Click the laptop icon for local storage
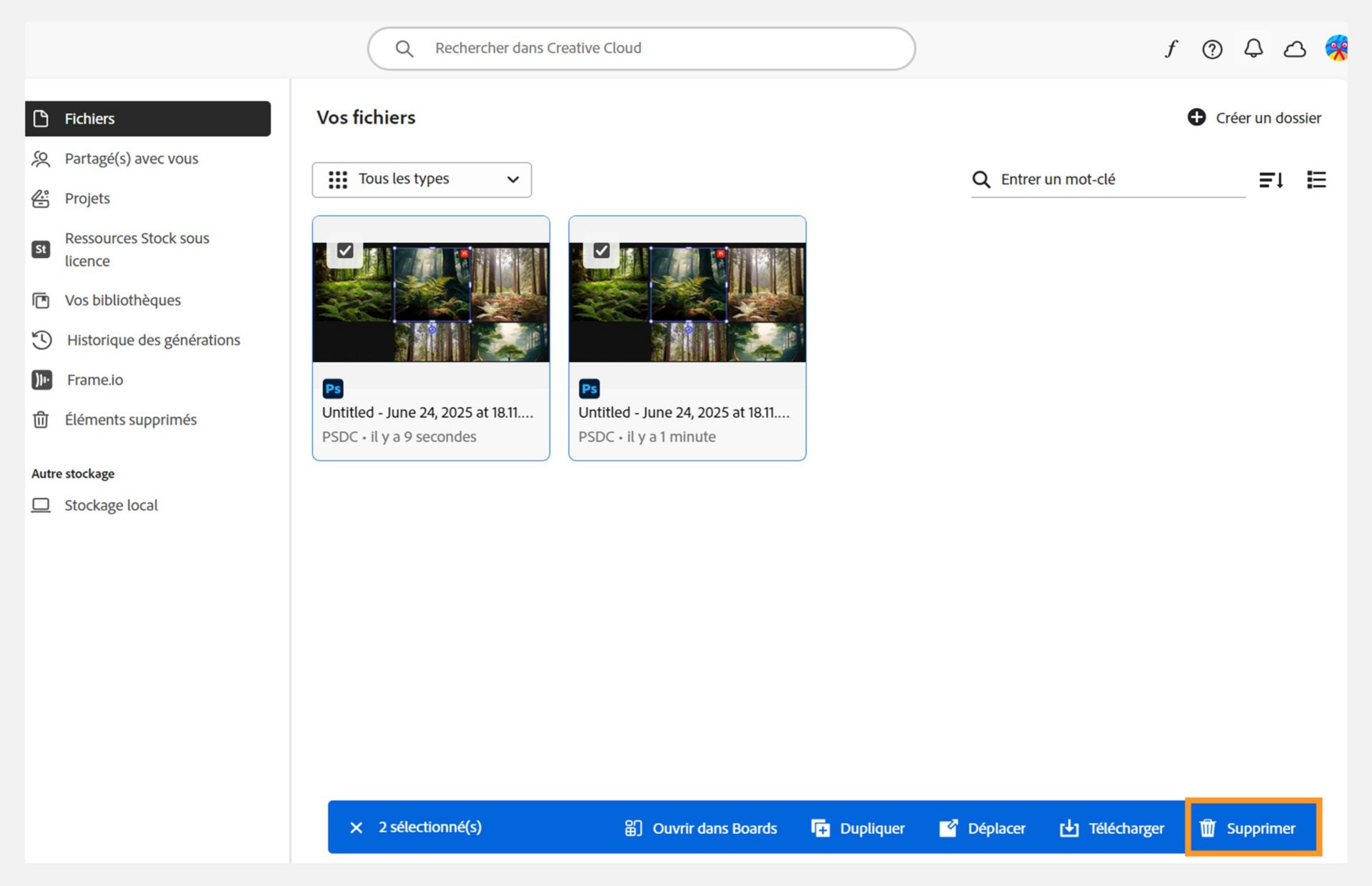Screen dimensions: 1372x886 click(41, 505)
